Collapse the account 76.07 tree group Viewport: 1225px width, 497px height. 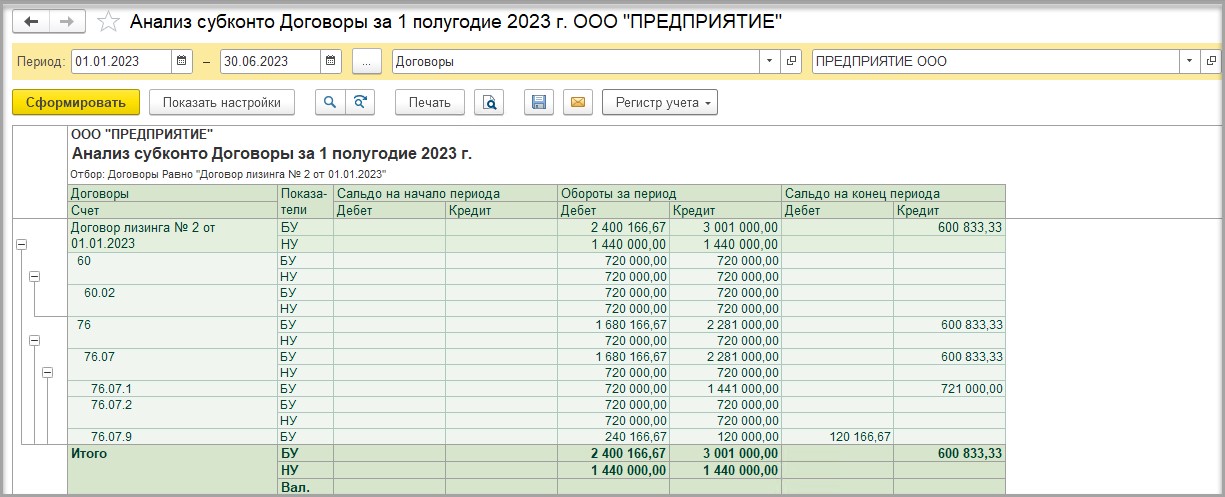(x=47, y=373)
